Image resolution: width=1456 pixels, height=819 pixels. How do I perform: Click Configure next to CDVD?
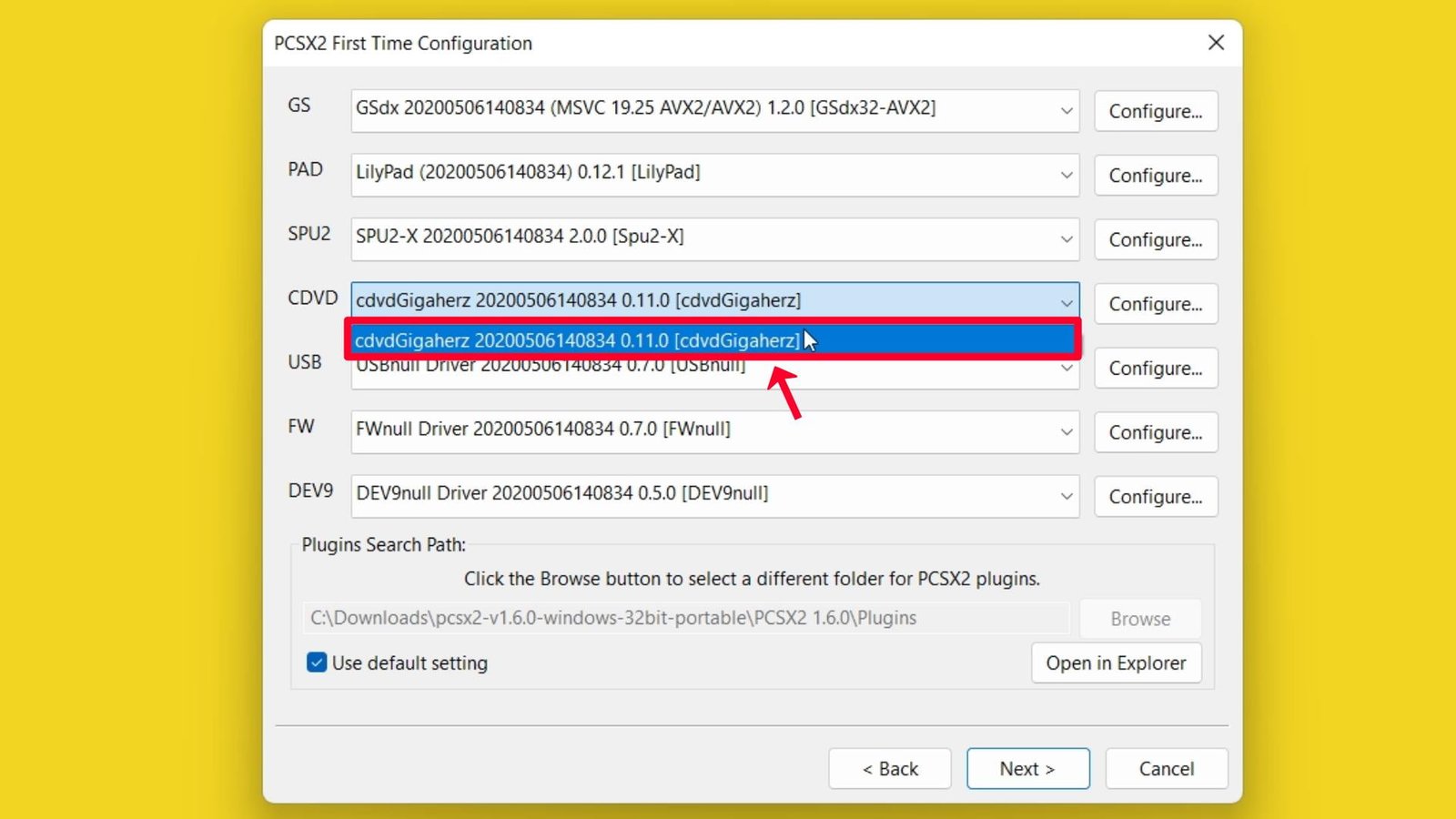1156,304
